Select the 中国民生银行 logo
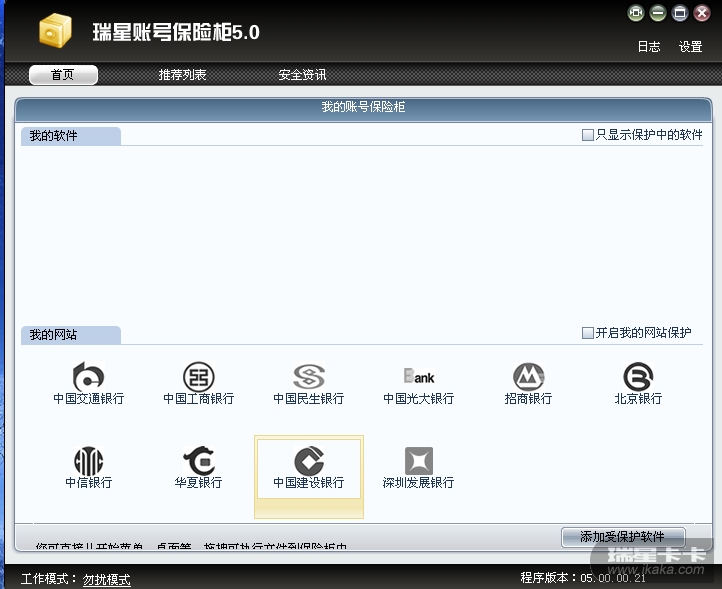Screen dimensions: 722x589 click(x=309, y=376)
